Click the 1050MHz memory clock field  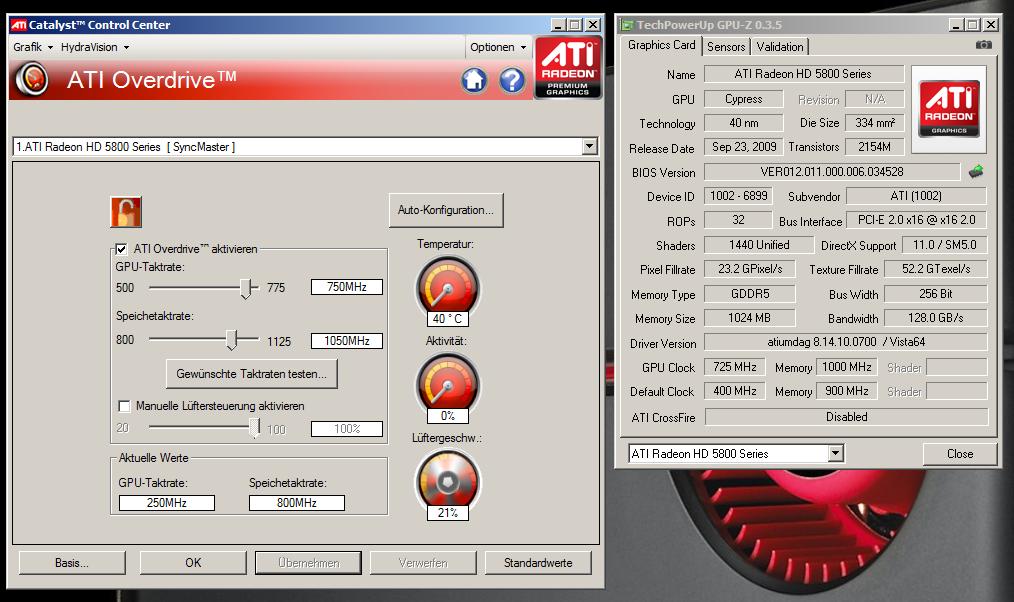[347, 340]
